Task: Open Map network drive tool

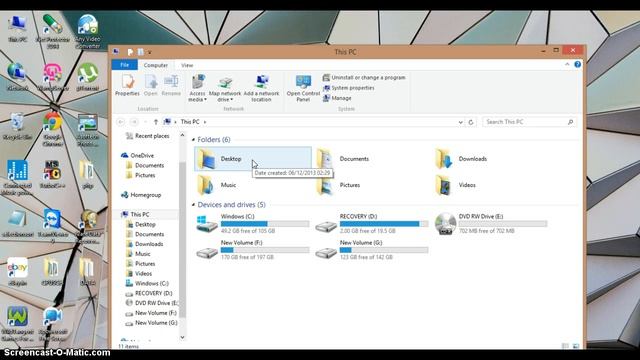Action: coord(225,88)
